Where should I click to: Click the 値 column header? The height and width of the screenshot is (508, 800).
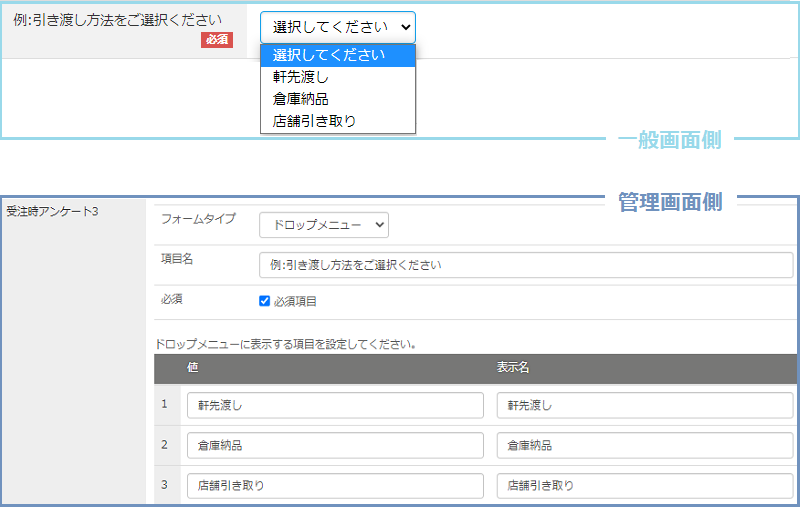(x=192, y=367)
